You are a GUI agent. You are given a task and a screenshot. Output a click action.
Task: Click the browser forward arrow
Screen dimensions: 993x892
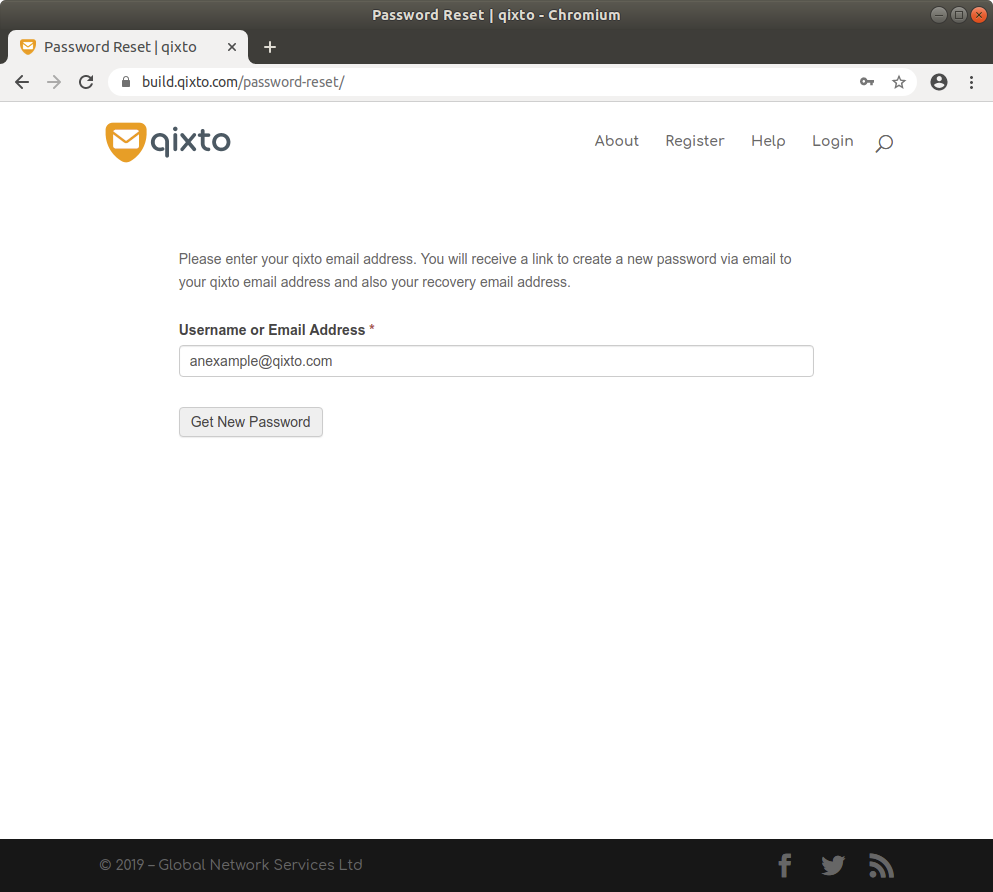54,82
